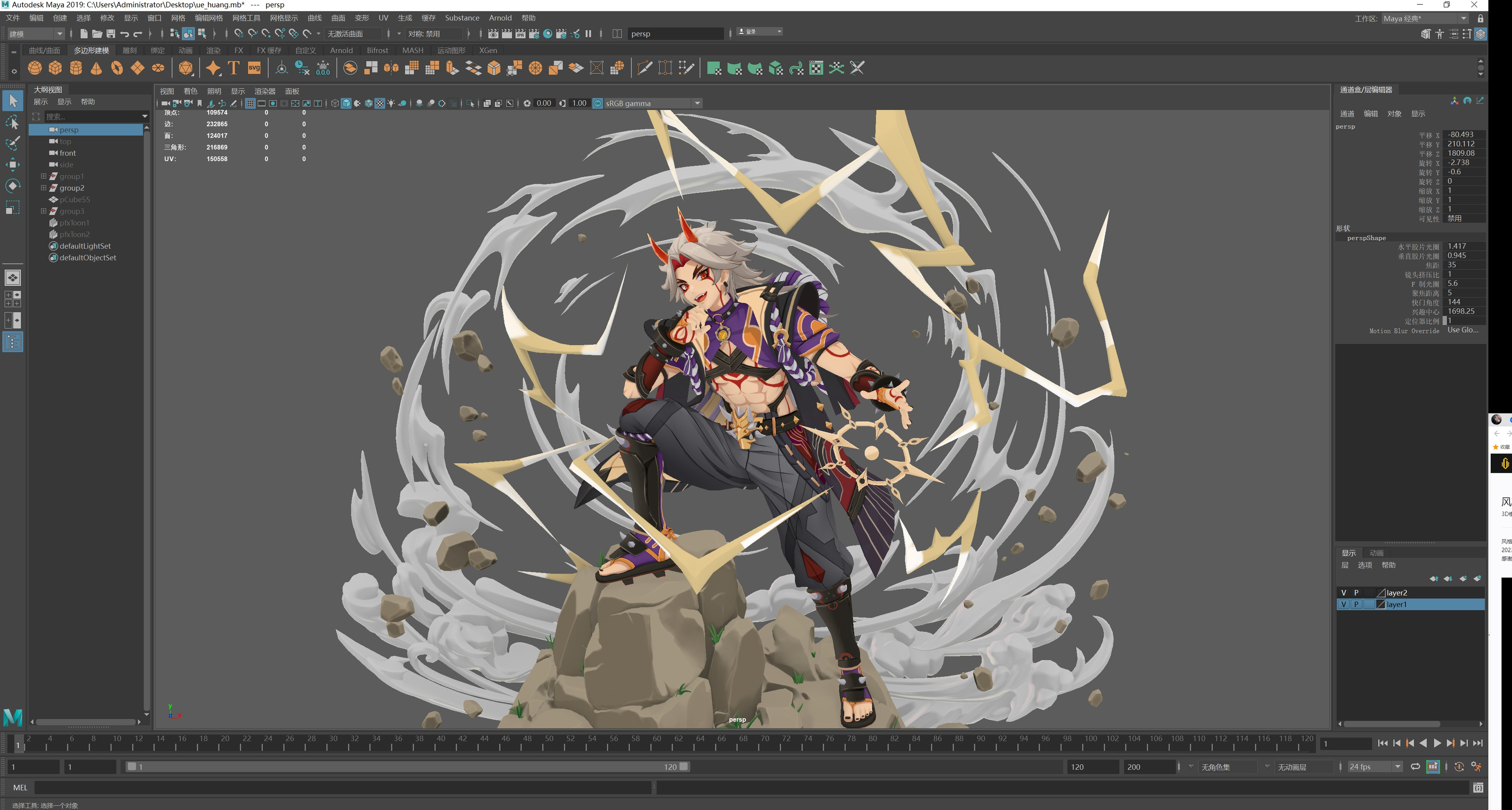Click the Hypershade sphere icon
This screenshot has height=810, width=1512.
point(548,34)
